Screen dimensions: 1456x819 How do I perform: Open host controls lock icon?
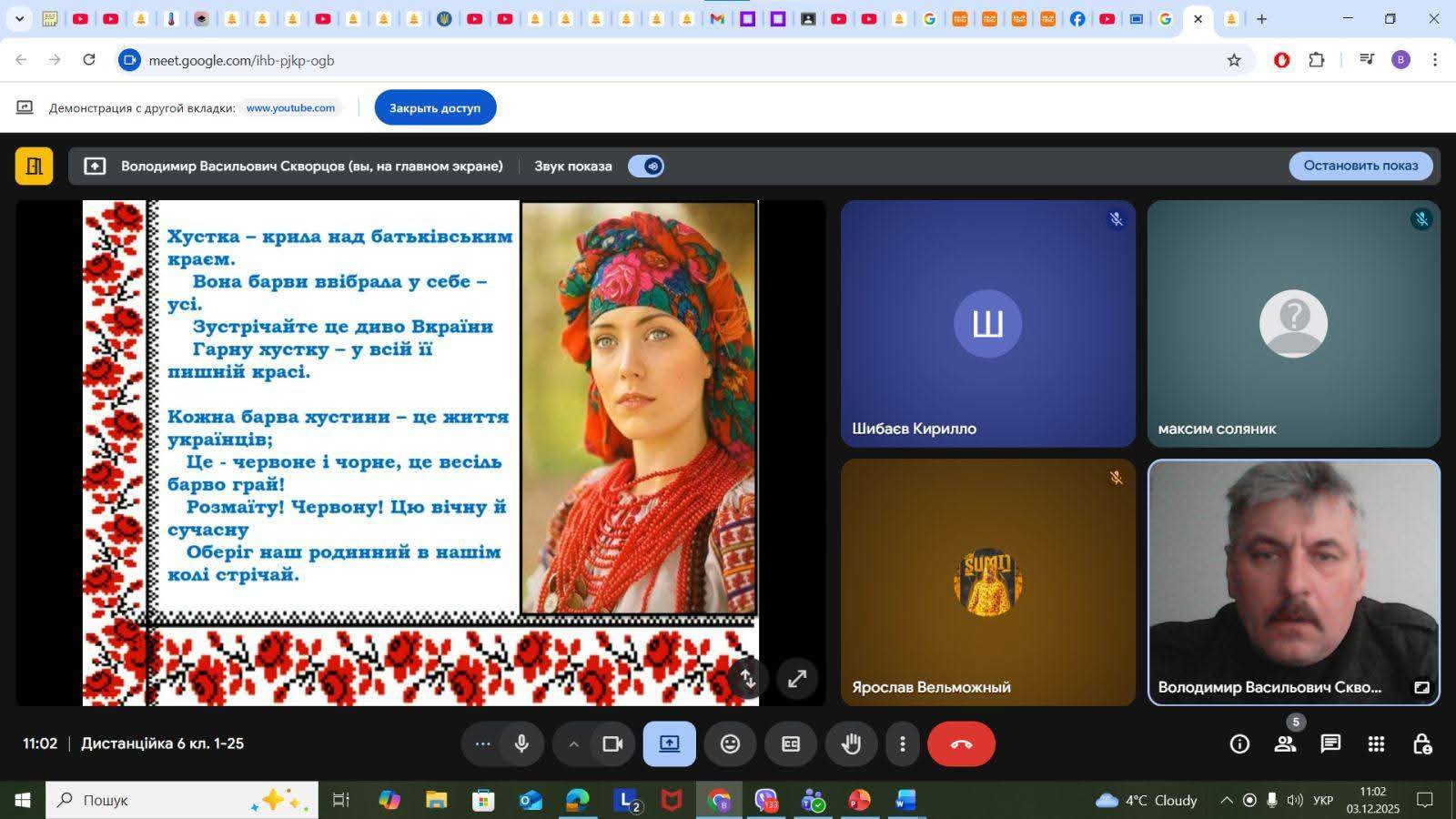(x=1421, y=744)
